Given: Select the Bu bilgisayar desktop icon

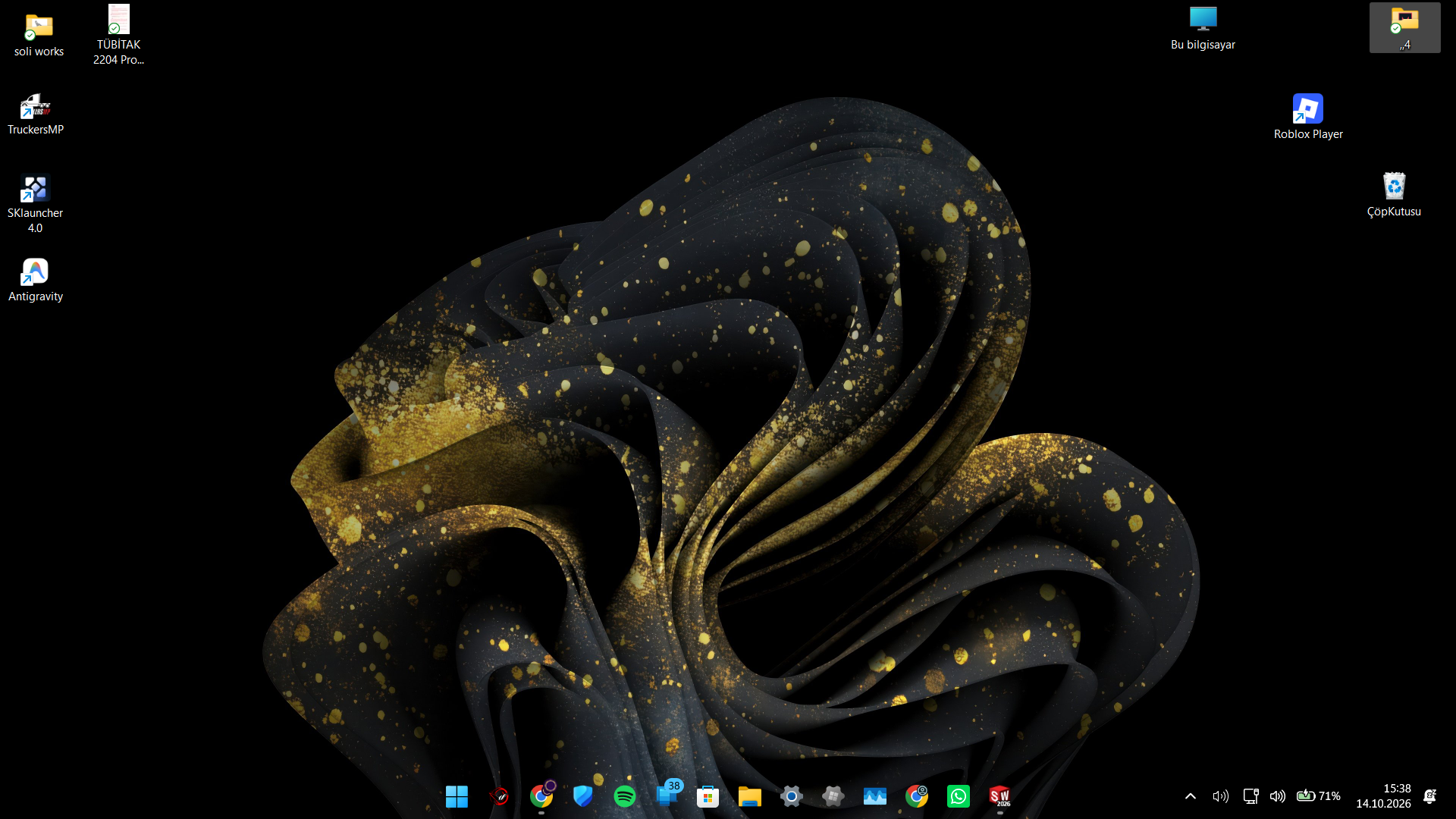Looking at the screenshot, I should pos(1203,29).
